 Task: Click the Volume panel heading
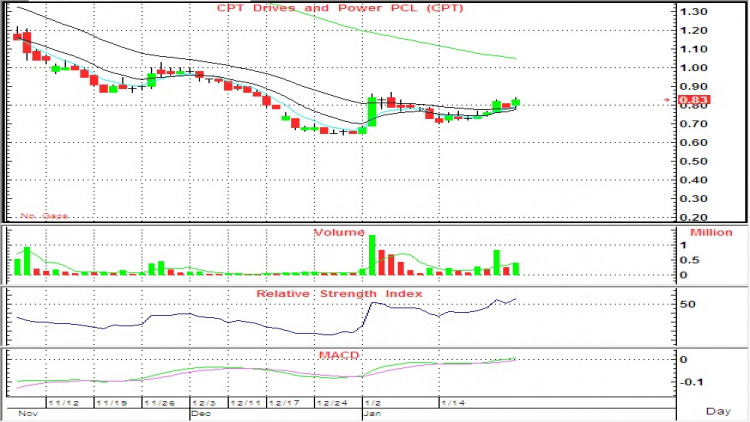(x=339, y=233)
